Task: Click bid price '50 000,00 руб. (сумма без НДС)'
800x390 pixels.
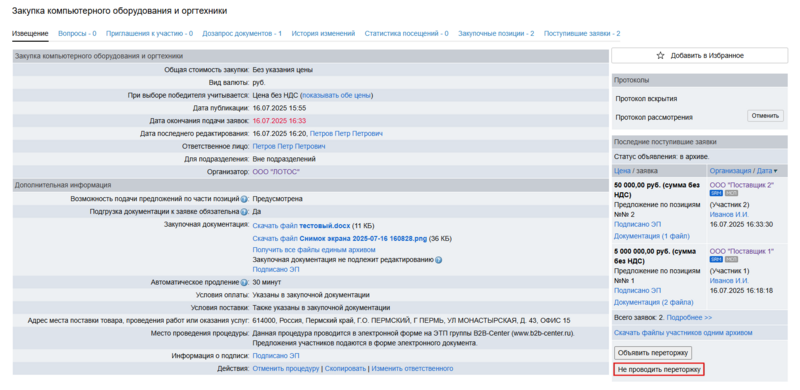Action: tap(657, 189)
